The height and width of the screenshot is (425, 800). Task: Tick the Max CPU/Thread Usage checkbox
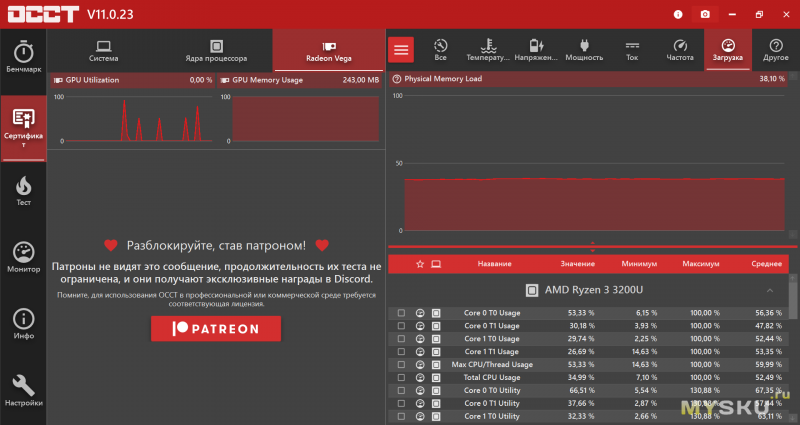[x=402, y=364]
